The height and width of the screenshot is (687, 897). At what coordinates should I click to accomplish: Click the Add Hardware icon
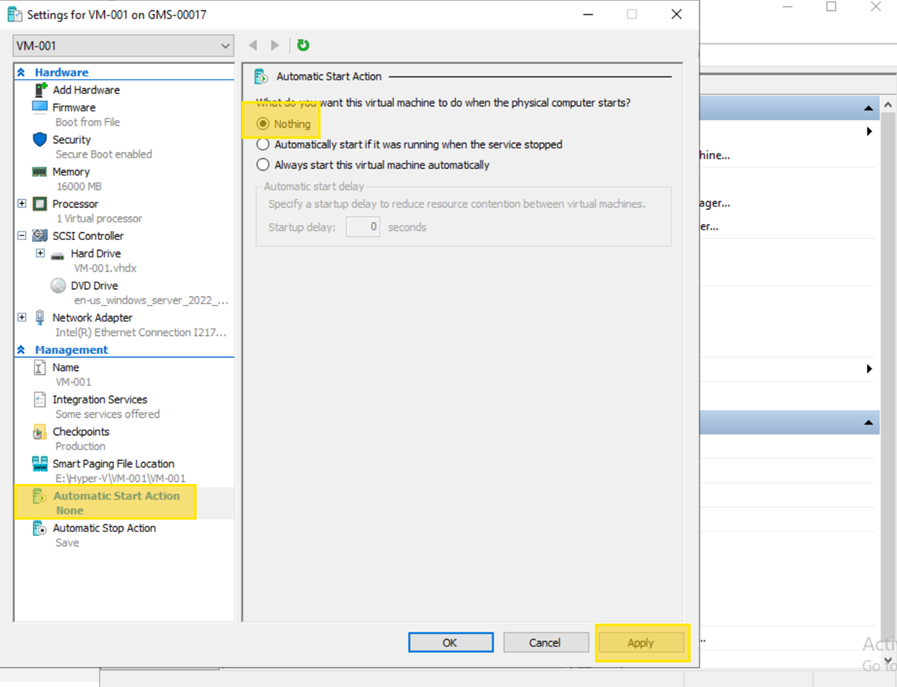click(40, 90)
